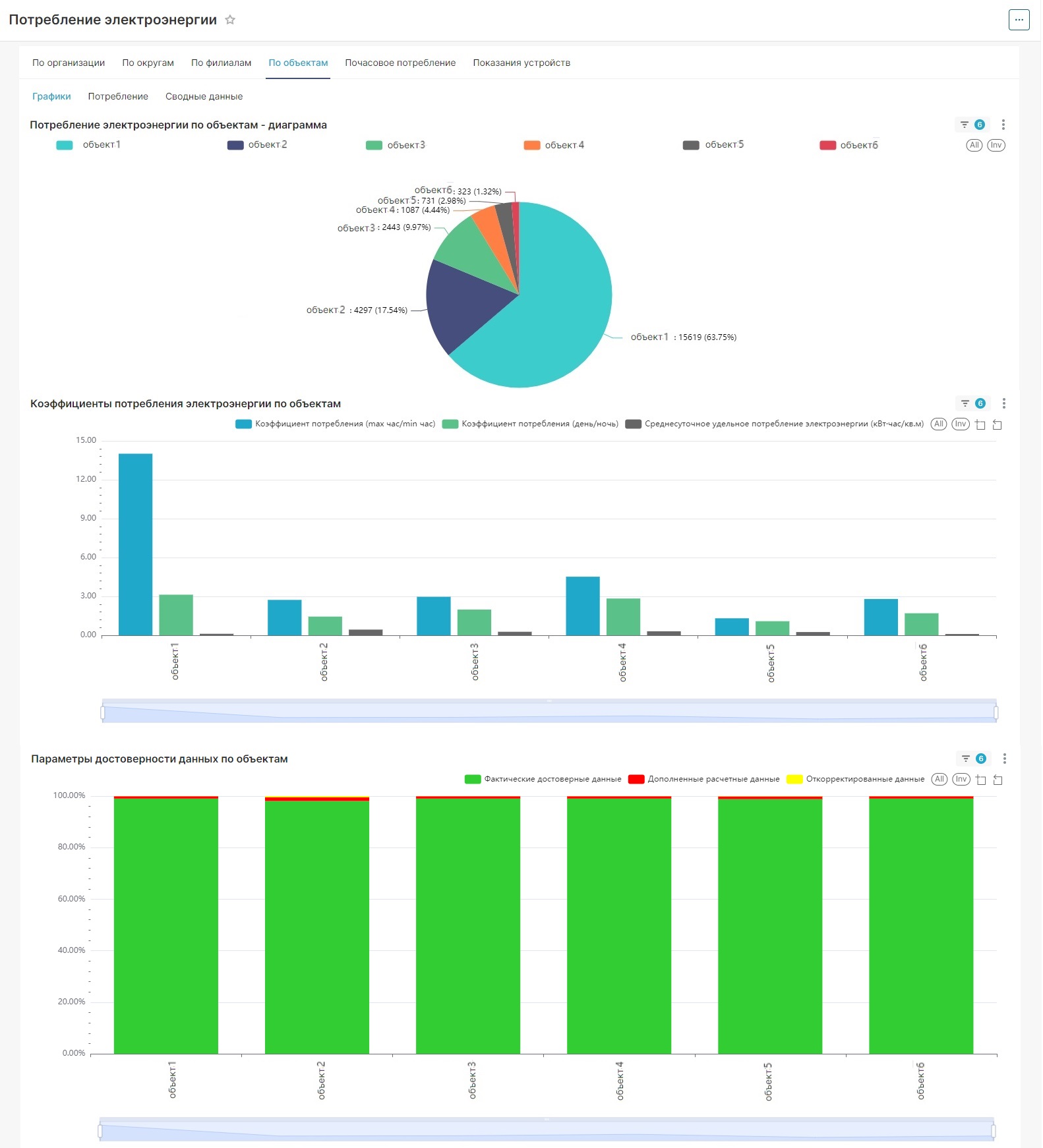Toggle объект1 in the pie legend
1043x1148 pixels.
(x=89, y=145)
